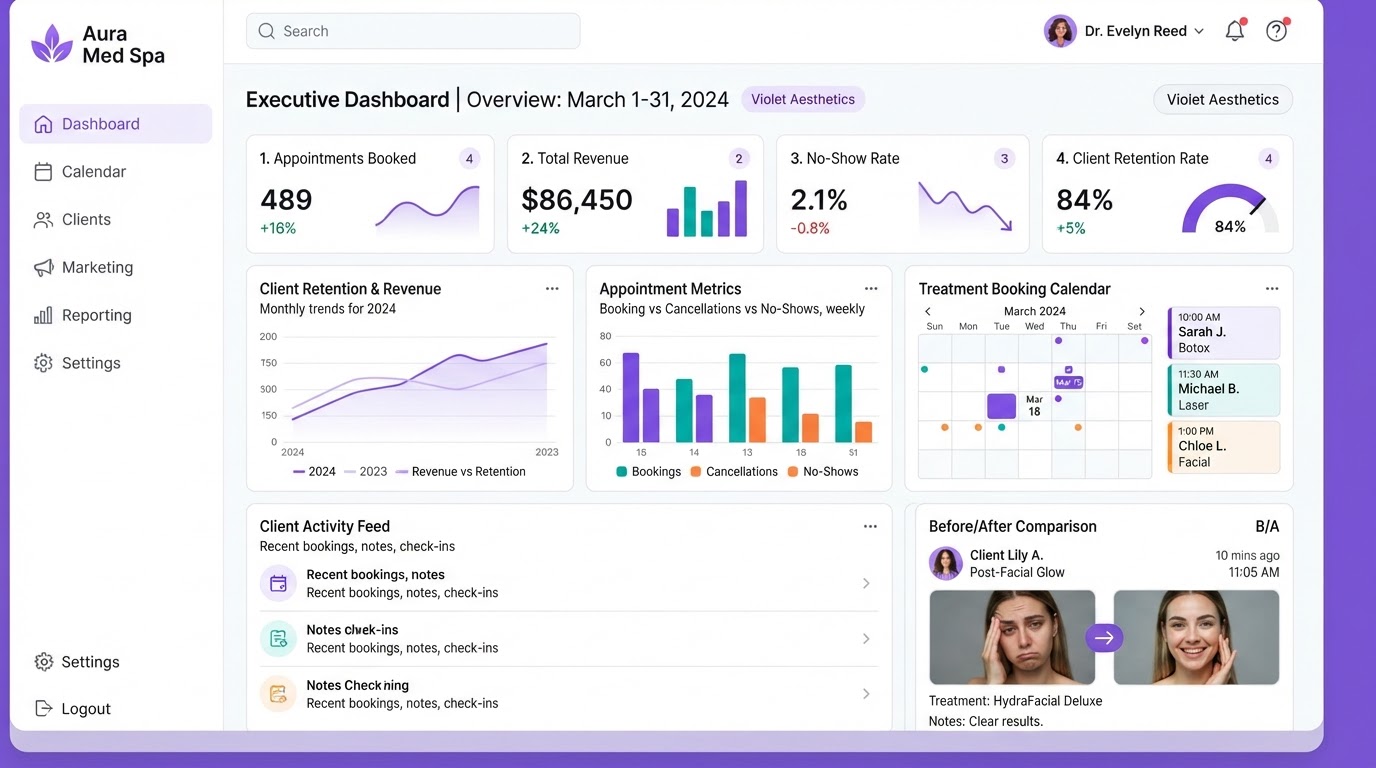
Task: Open Michael B. Laser 11:30 AM appointment
Action: [x=1224, y=390]
